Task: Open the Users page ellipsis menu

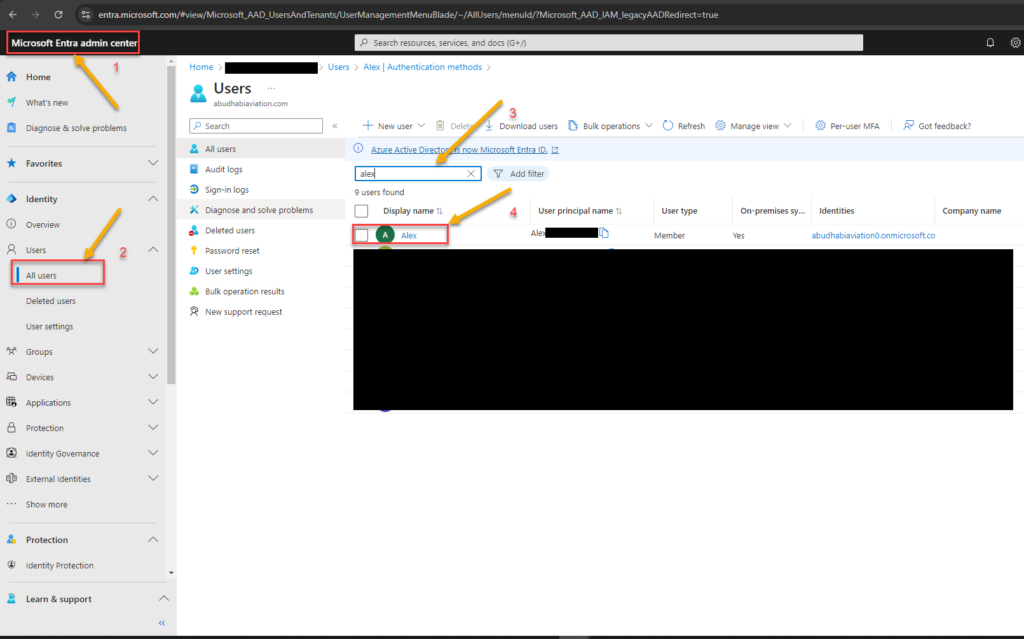Action: coord(271,88)
